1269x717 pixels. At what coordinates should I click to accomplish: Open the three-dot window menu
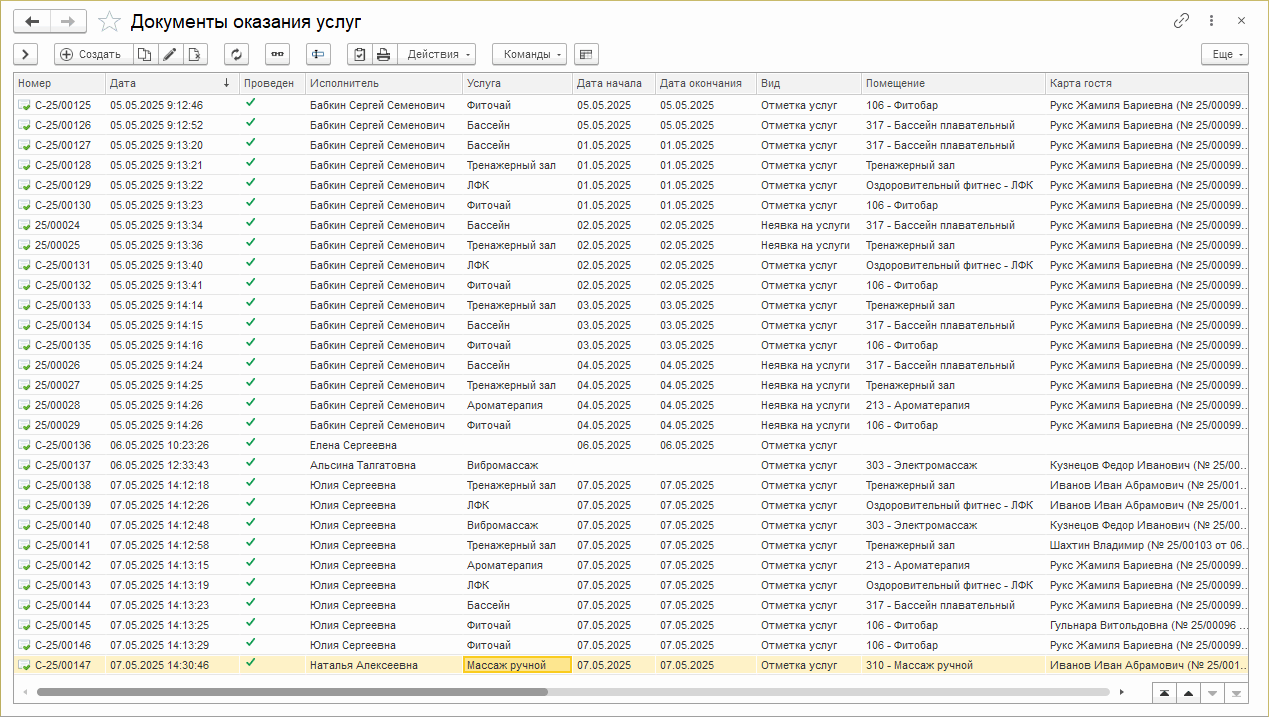coord(1211,21)
